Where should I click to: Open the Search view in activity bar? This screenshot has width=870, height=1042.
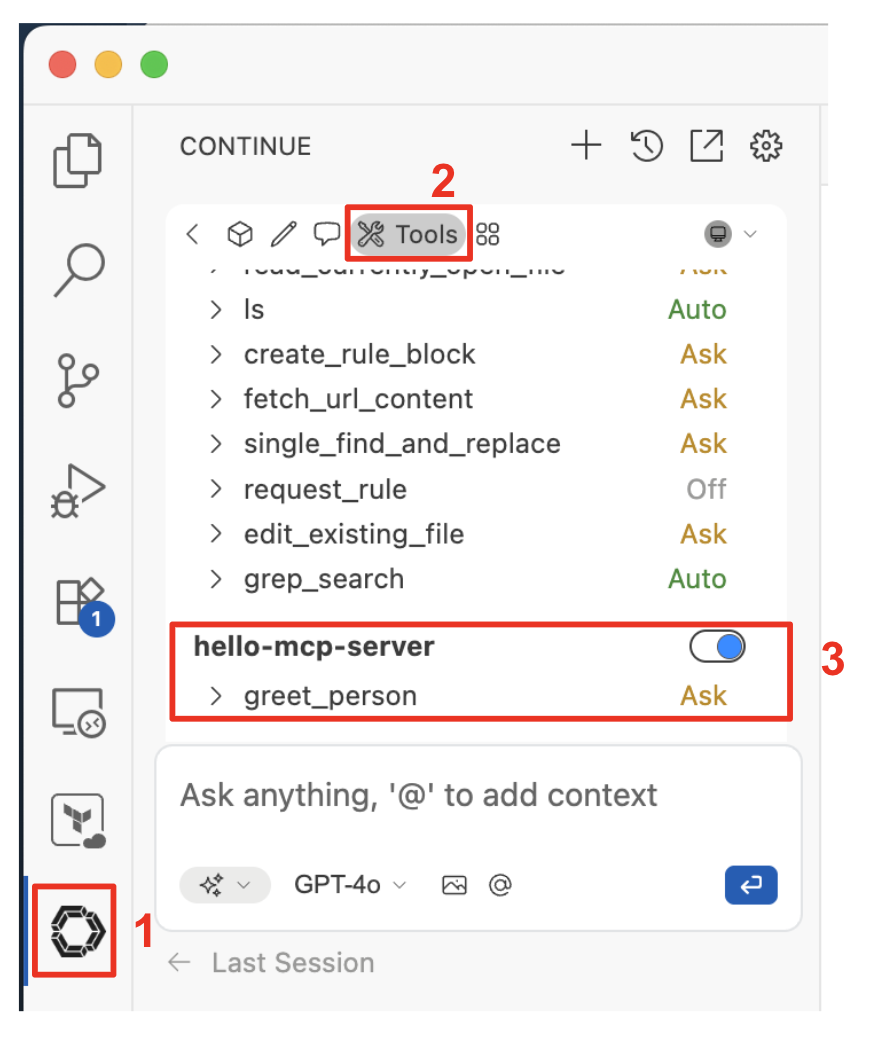(79, 269)
